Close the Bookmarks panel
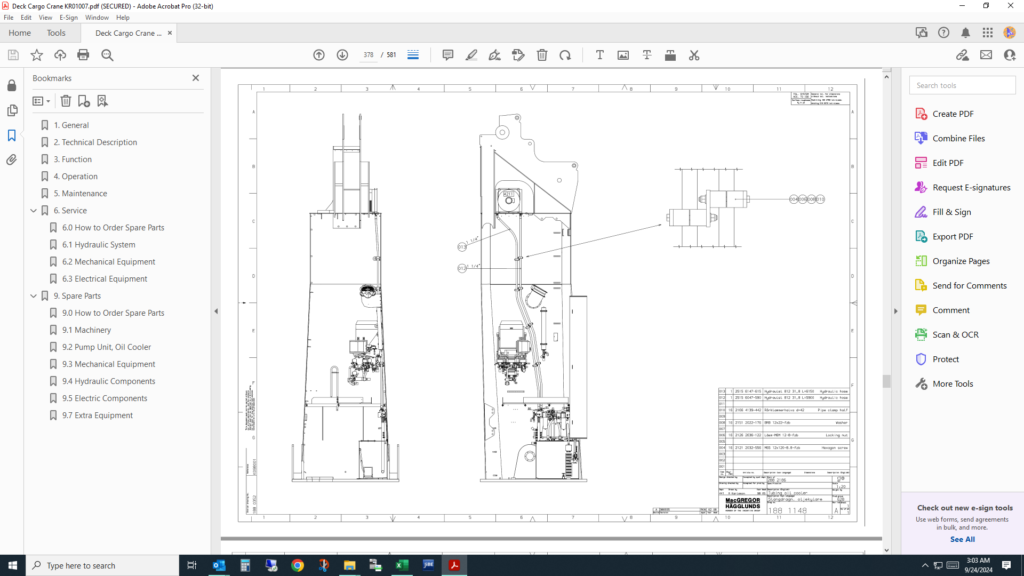The image size is (1024, 576). [x=196, y=78]
